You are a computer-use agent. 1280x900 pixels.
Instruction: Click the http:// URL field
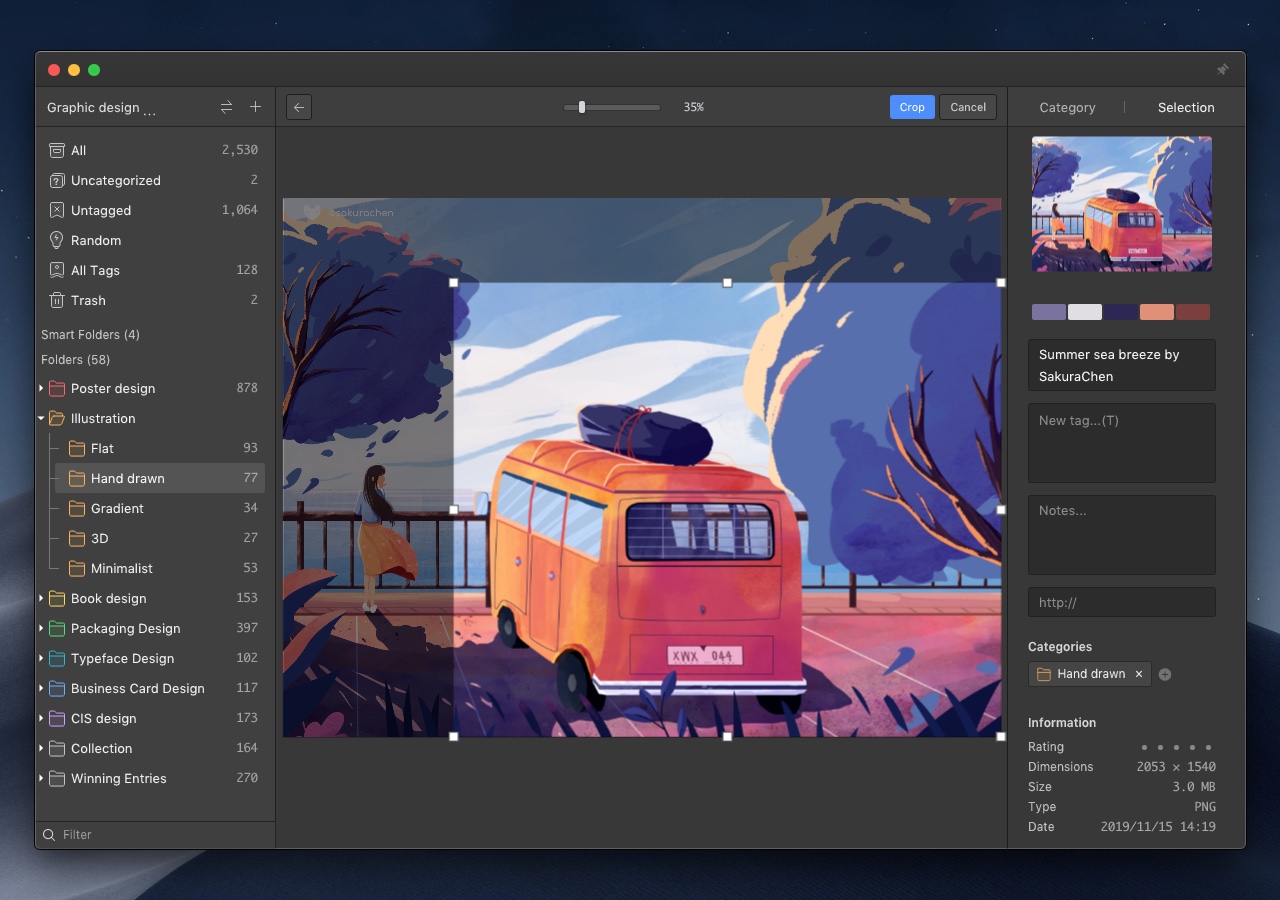[1122, 602]
